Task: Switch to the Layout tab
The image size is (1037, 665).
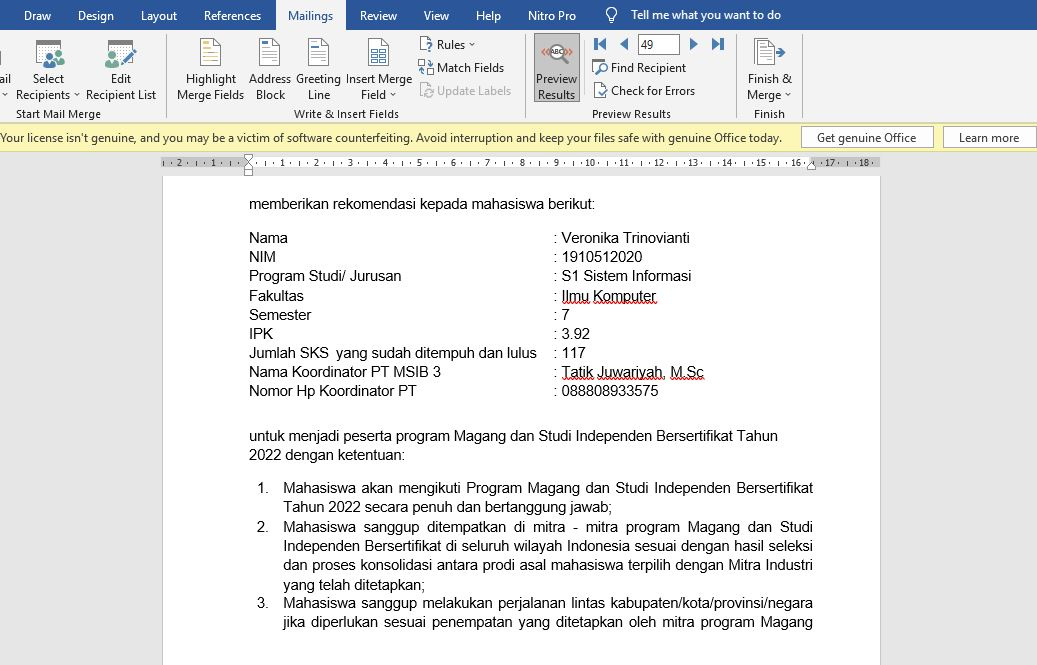Action: pos(159,15)
